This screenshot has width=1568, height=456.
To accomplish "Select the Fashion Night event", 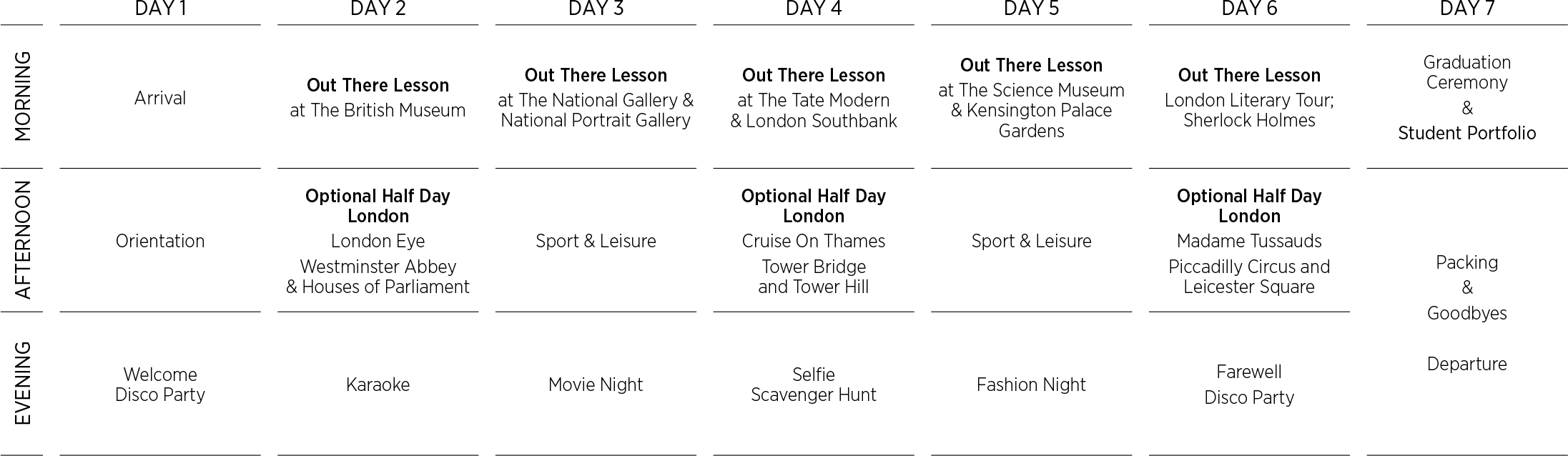I will [1031, 385].
